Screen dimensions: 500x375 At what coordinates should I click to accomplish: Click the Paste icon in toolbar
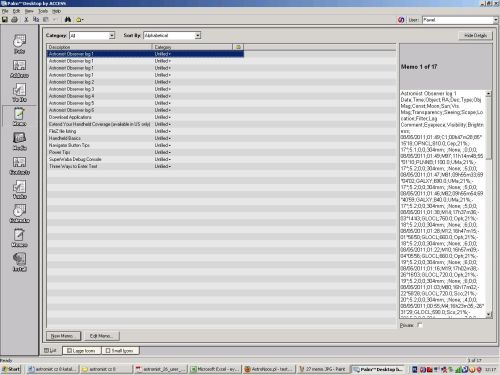(x=46, y=20)
